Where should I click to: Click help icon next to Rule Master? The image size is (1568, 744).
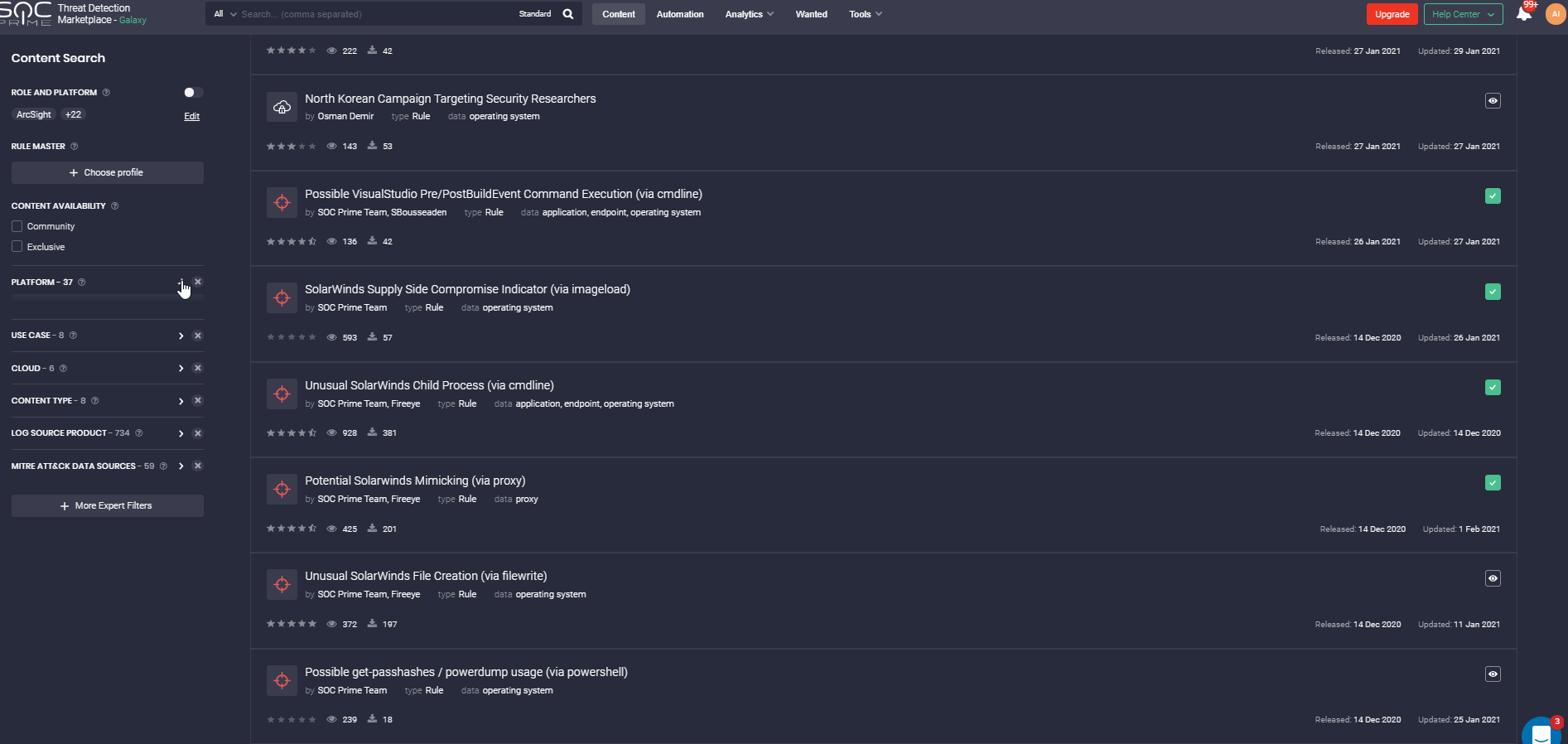pyautogui.click(x=75, y=147)
